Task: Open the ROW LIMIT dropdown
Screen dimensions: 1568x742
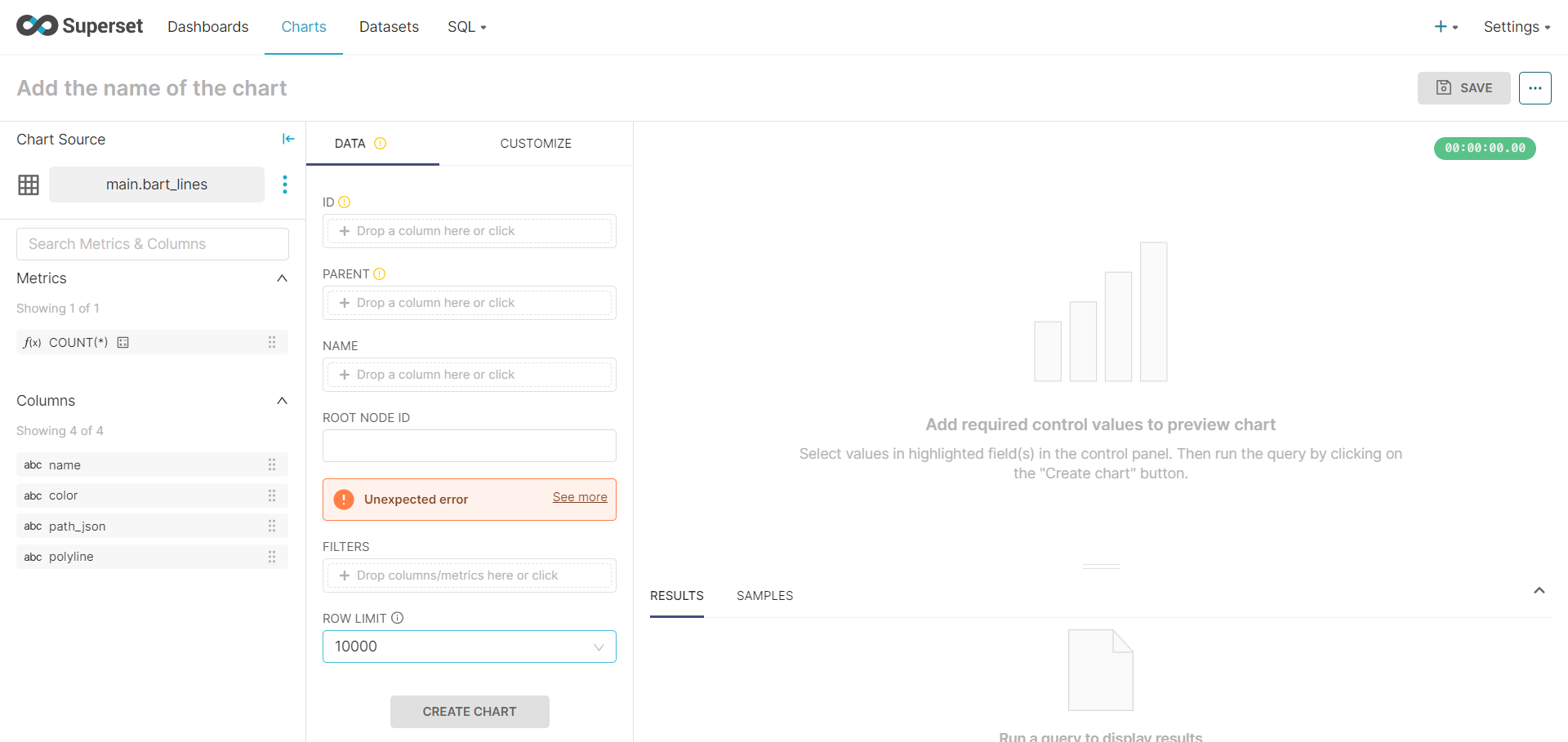Action: (470, 646)
